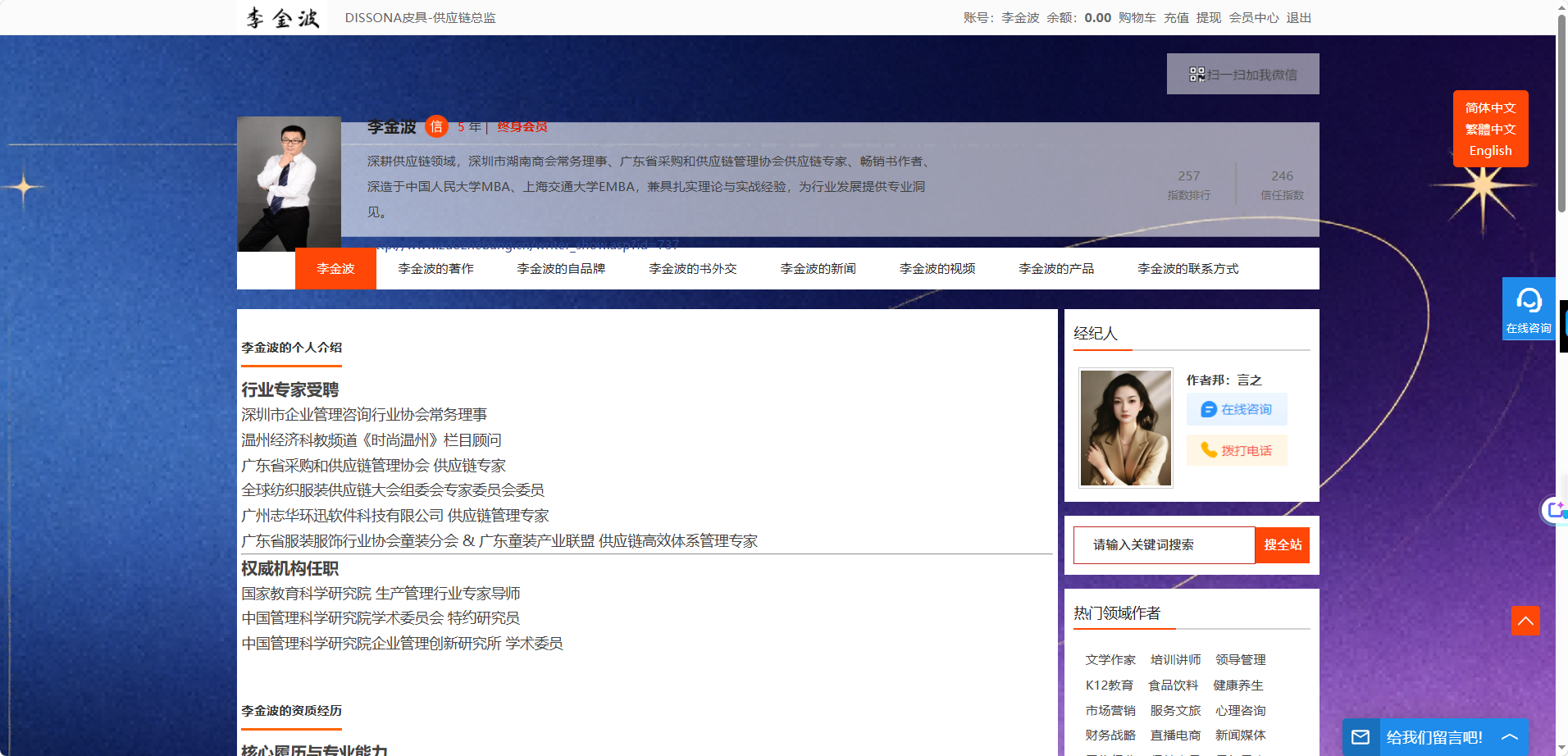Click the WeChat QR code scan icon

[1197, 75]
